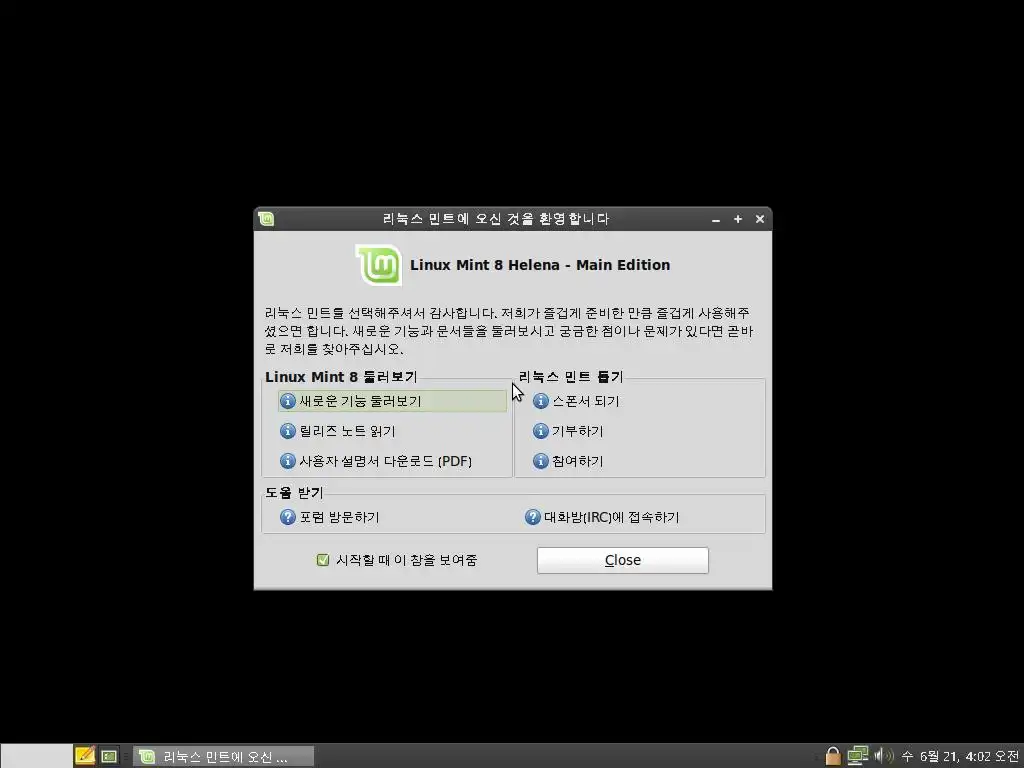Open the network connection tray icon
Screen dimensions: 1024x768
click(x=857, y=756)
